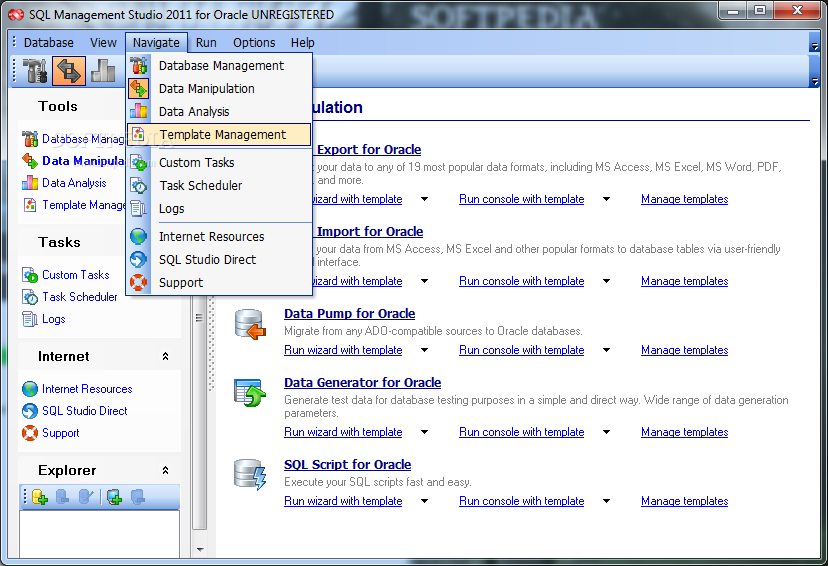
Task: Click Internet Resources globe icon in sidebar
Action: coord(30,389)
